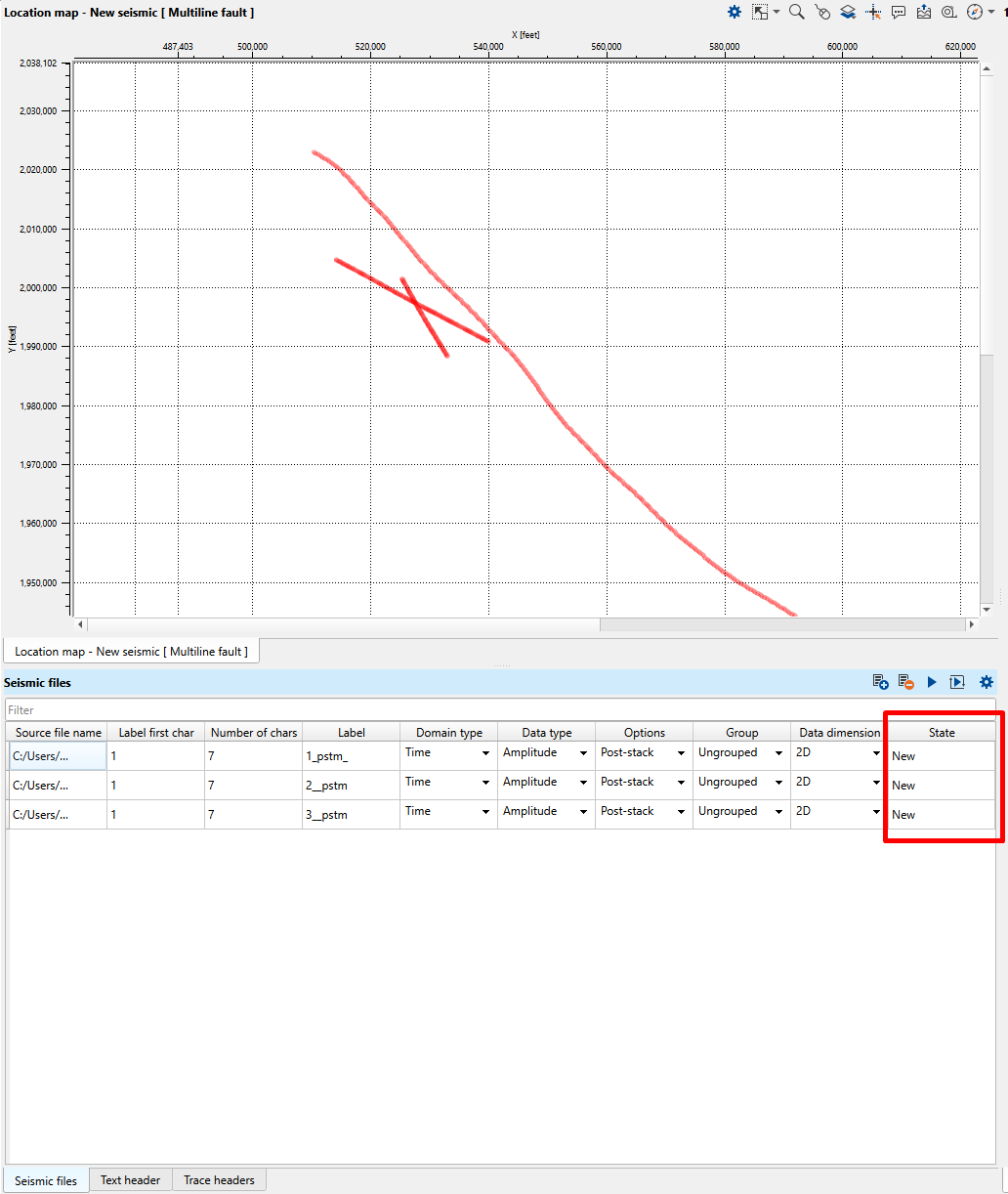Open the mouse controls tool
This screenshot has width=1008, height=1194.
(x=822, y=12)
